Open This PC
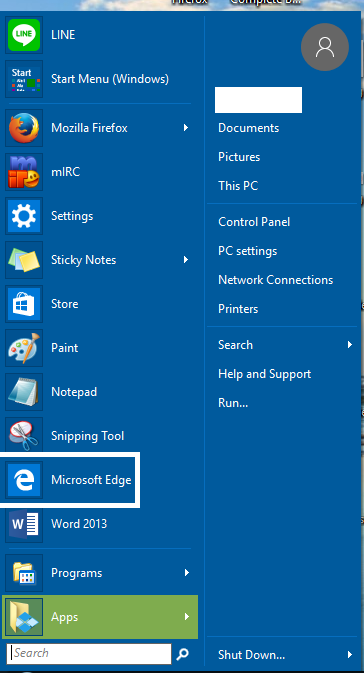Viewport: 364px width, 673px height. click(238, 186)
